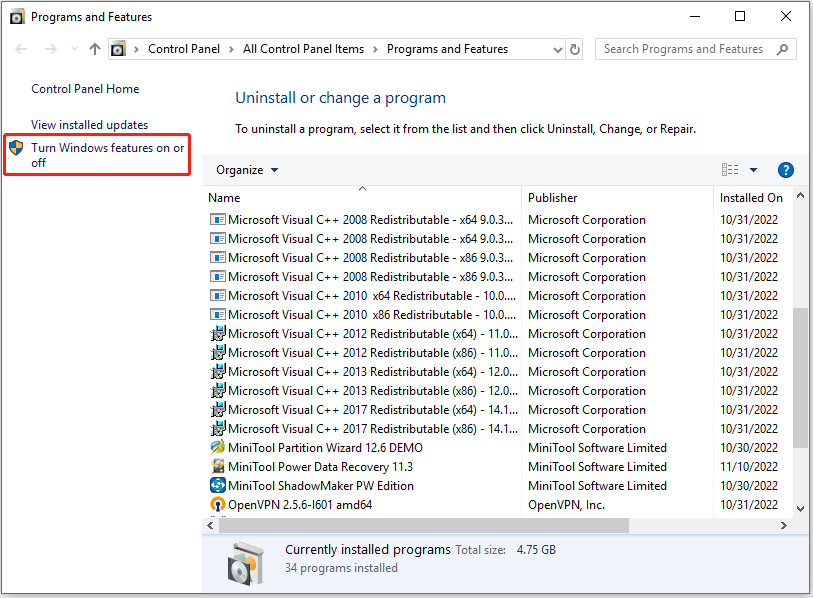Expand the view options dropdown arrow
This screenshot has height=598, width=813.
(754, 169)
